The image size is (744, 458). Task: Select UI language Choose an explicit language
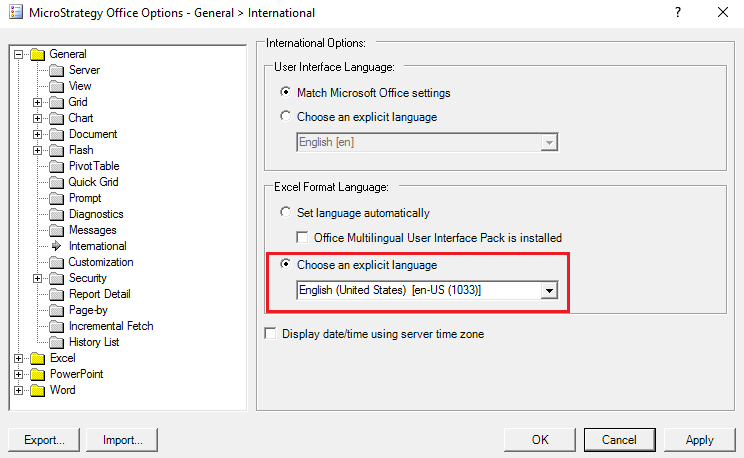point(285,116)
